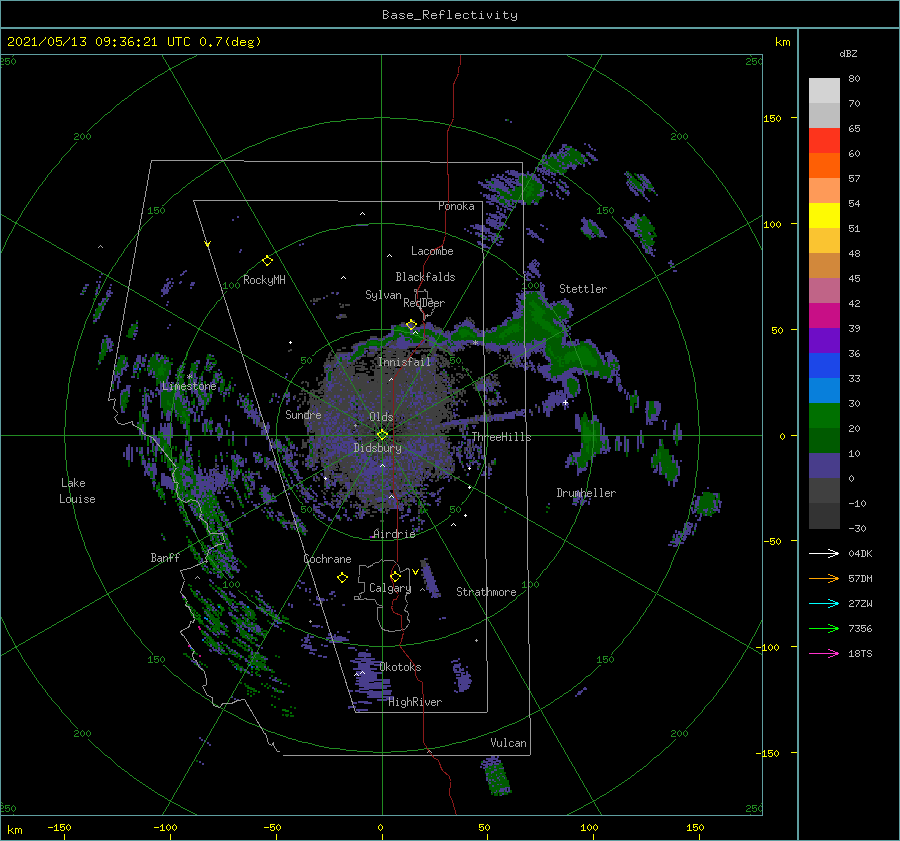Pick the slate-blue swatch between 10 and 0
Image resolution: width=900 pixels, height=841 pixels.
(824, 466)
